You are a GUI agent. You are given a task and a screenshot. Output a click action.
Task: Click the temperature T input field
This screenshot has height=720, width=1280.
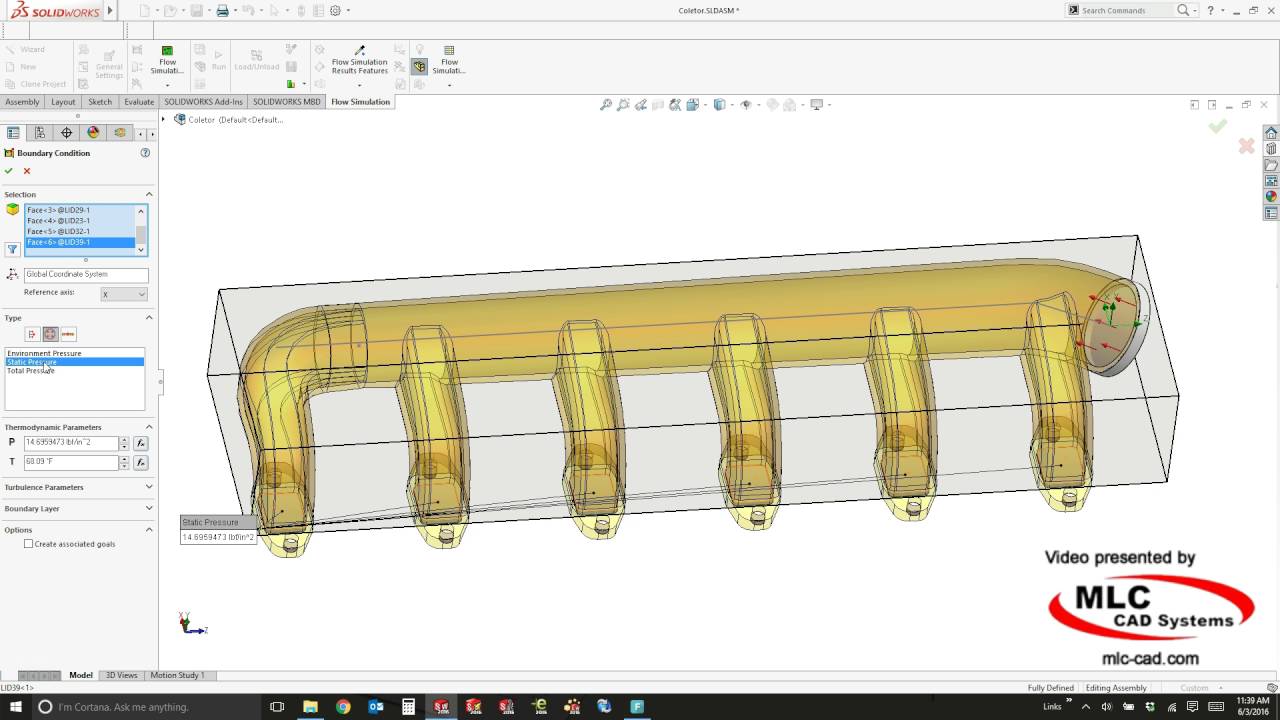pos(71,463)
